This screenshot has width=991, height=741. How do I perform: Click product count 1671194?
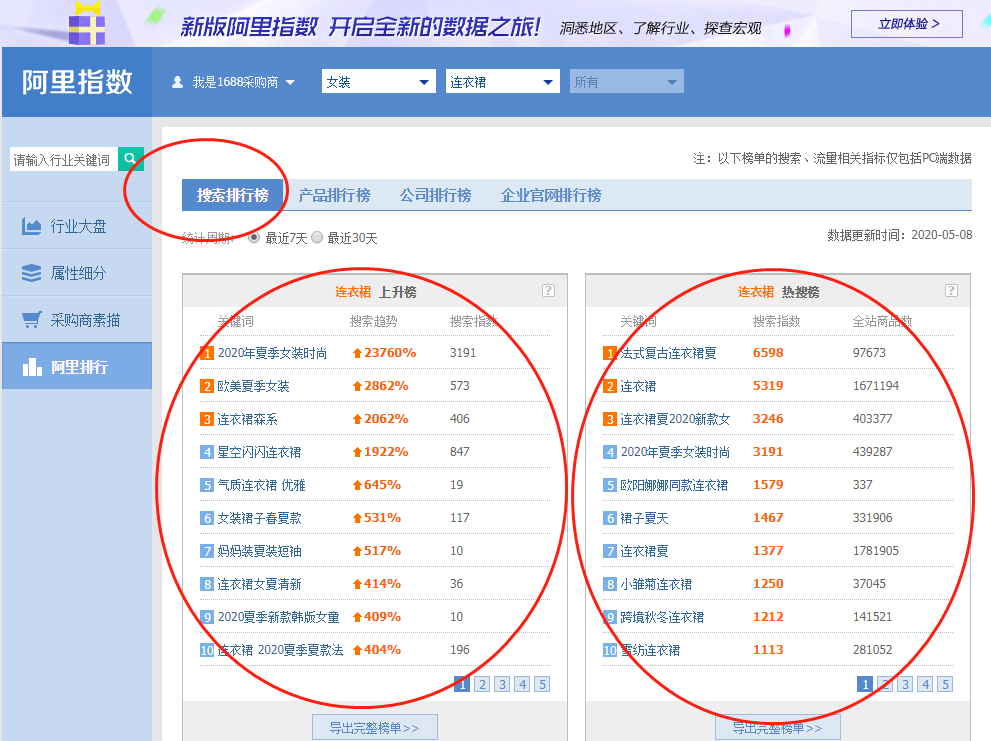(876, 386)
